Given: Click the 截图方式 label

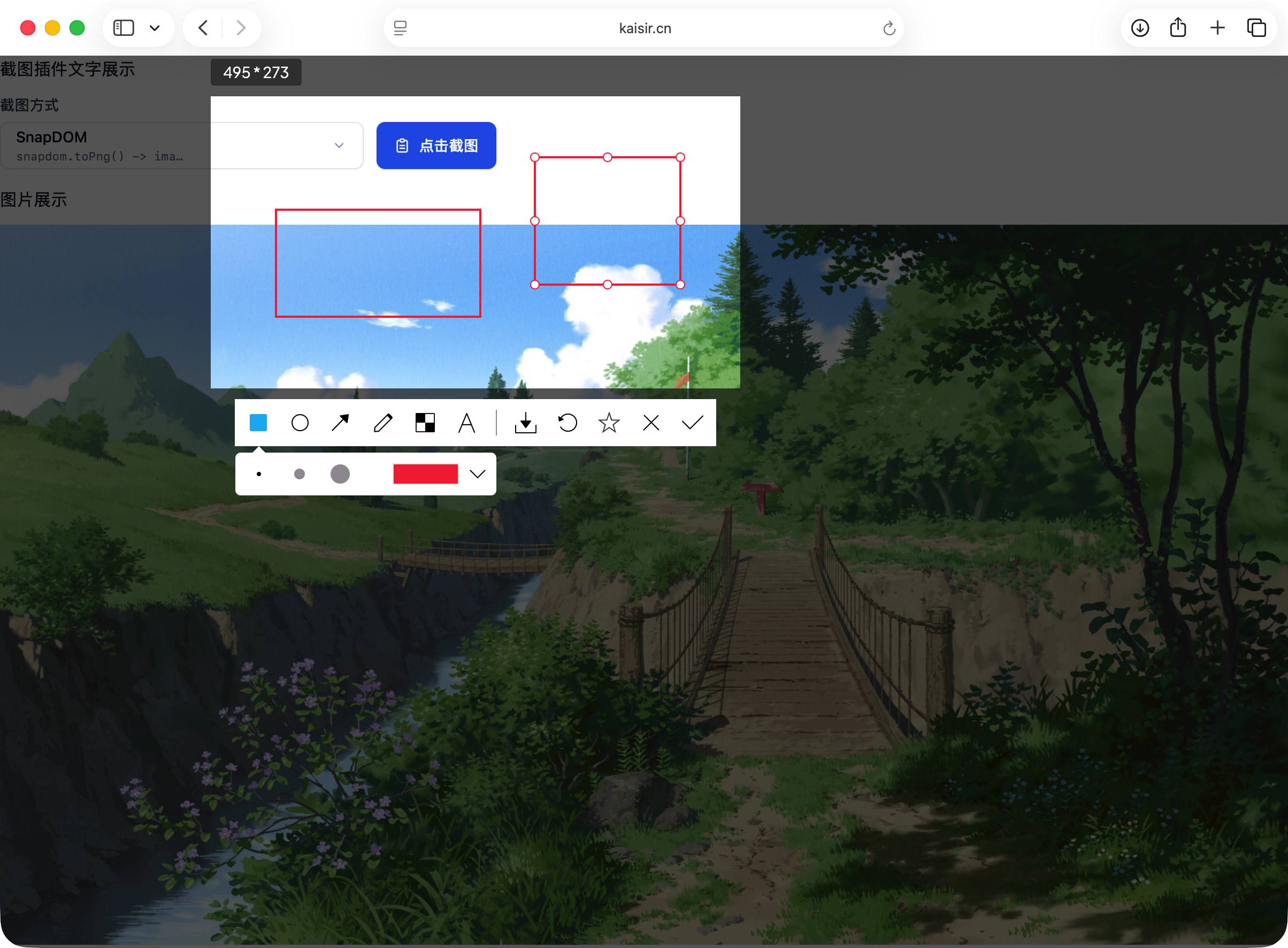Looking at the screenshot, I should point(29,105).
